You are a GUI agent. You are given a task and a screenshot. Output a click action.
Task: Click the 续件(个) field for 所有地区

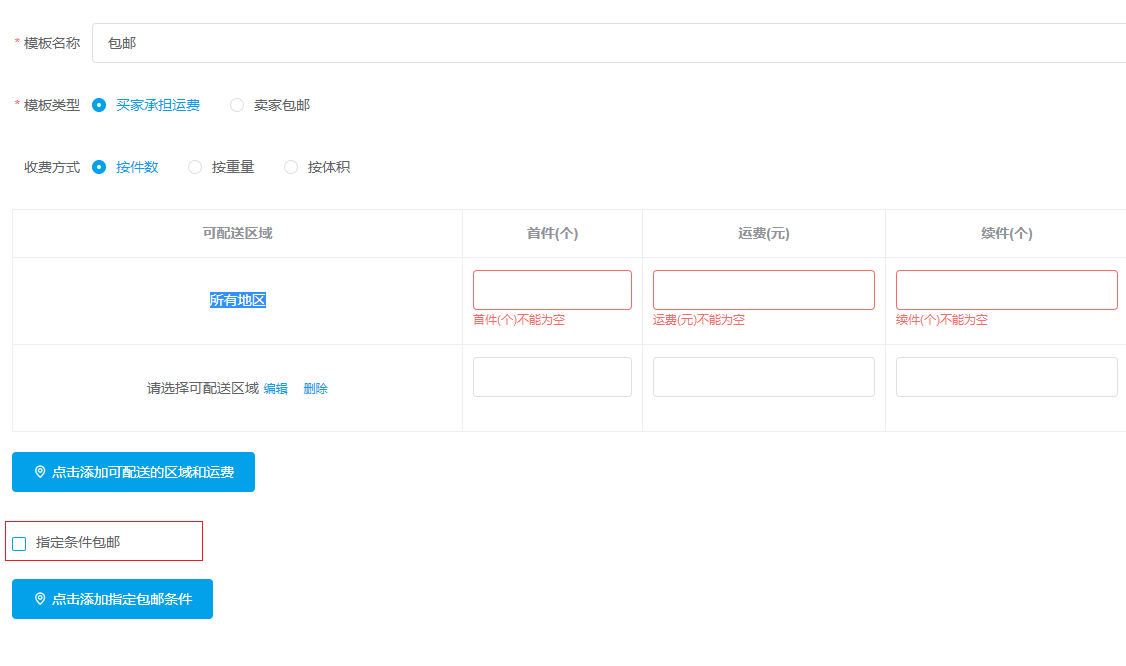1006,290
